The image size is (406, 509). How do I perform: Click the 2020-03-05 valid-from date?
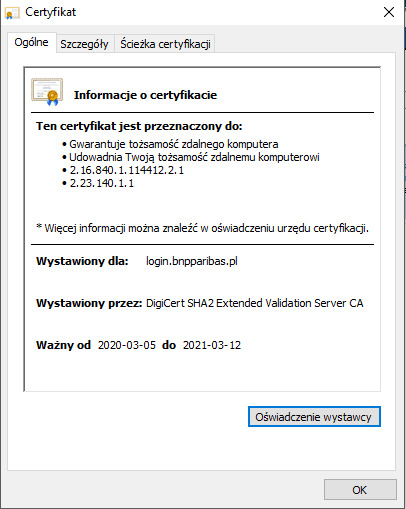click(127, 345)
